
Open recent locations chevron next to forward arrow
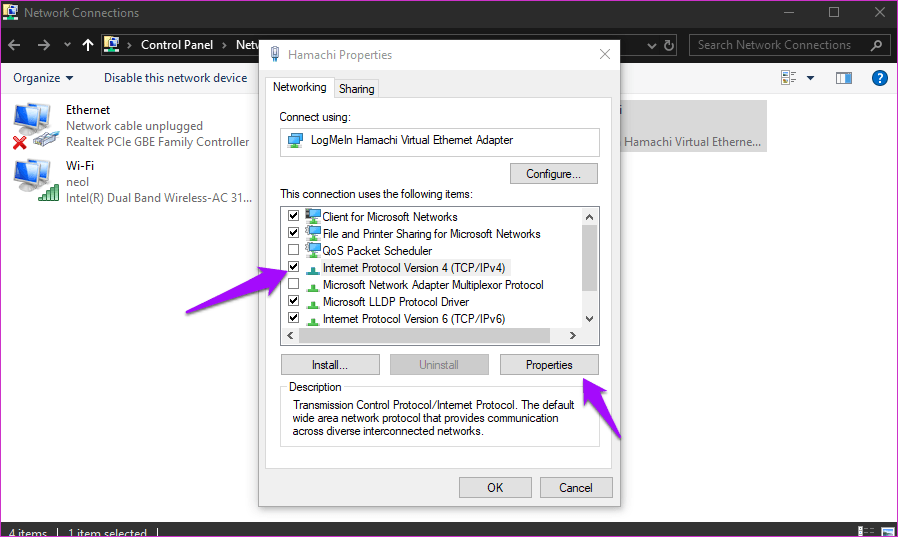(x=67, y=45)
